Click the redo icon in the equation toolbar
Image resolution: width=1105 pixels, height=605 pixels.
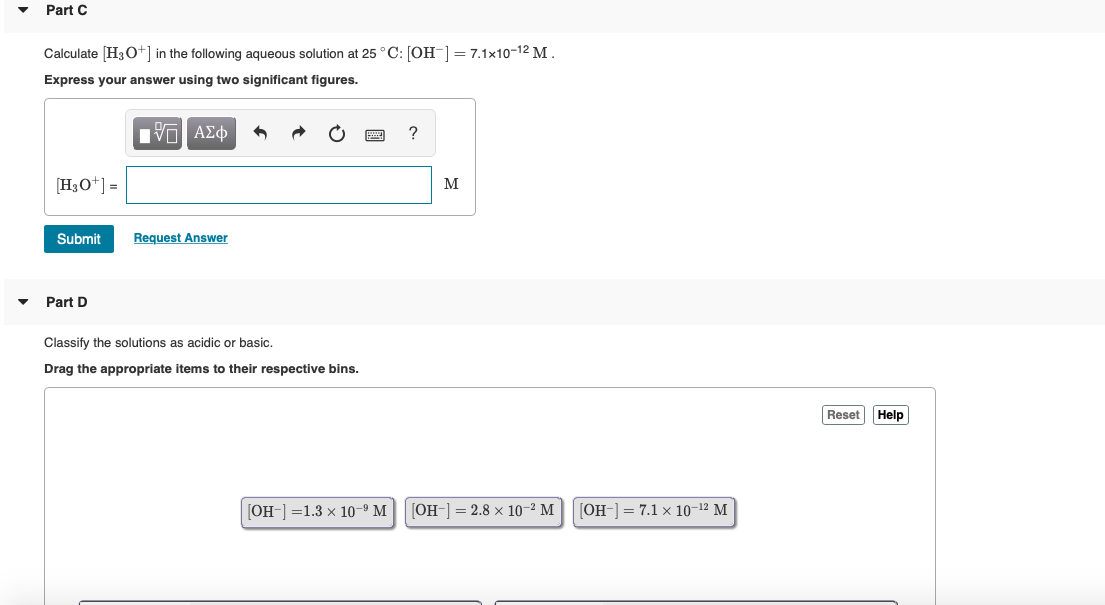coord(298,133)
